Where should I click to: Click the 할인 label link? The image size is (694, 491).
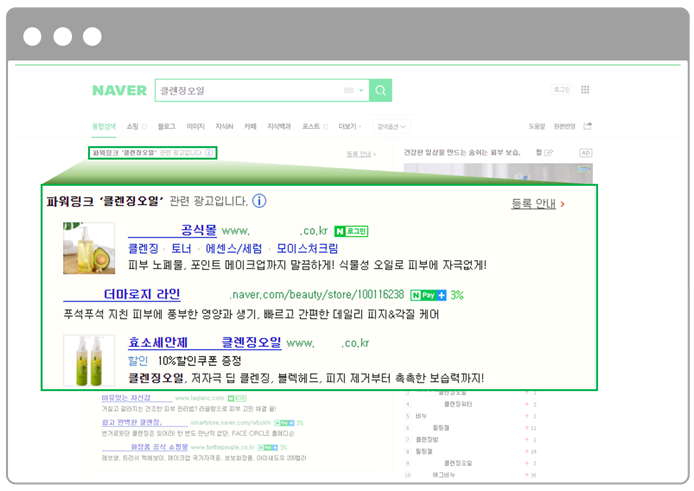(138, 361)
